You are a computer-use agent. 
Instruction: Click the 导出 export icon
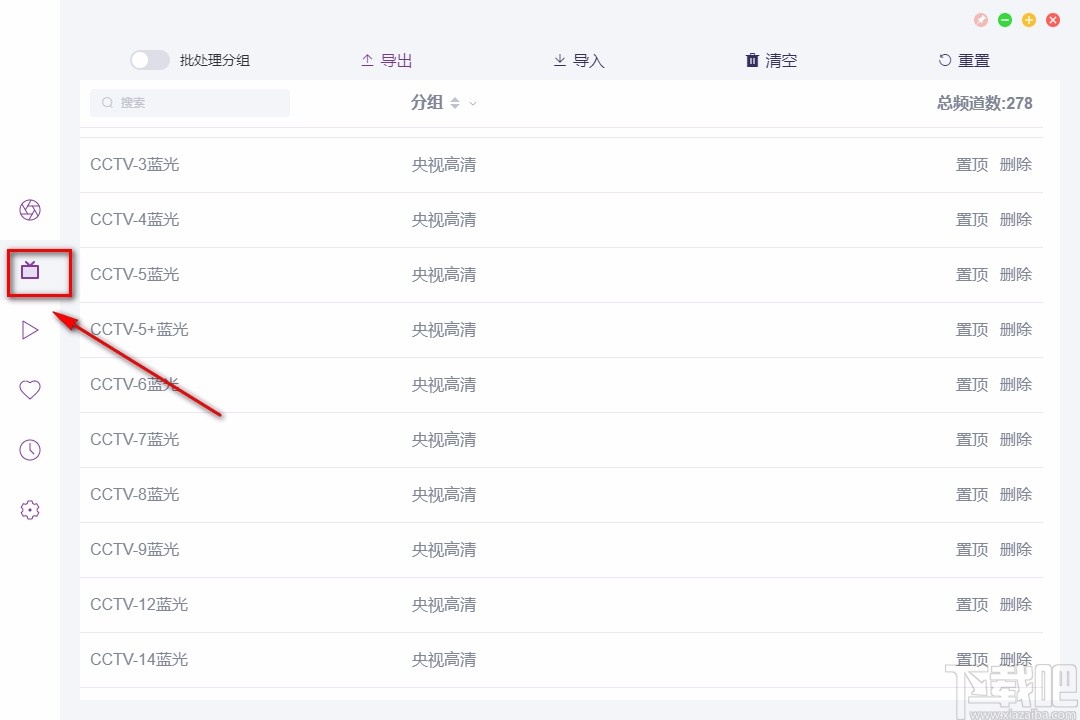tap(367, 60)
